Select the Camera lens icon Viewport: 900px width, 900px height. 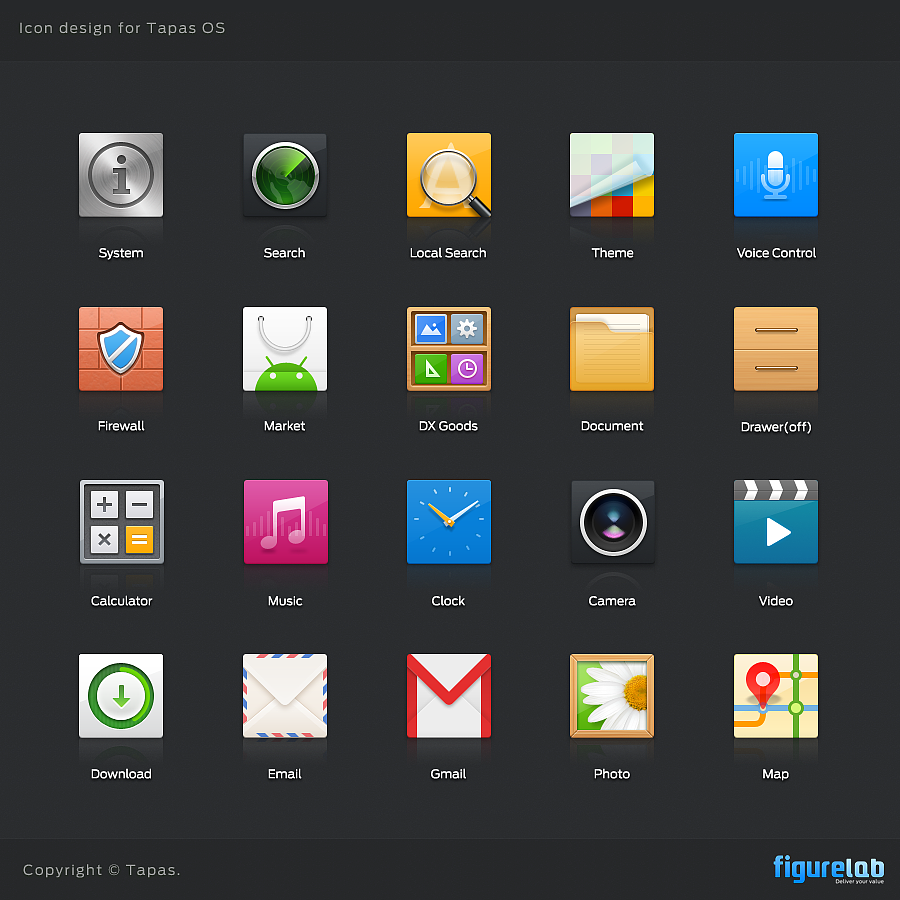tap(611, 521)
